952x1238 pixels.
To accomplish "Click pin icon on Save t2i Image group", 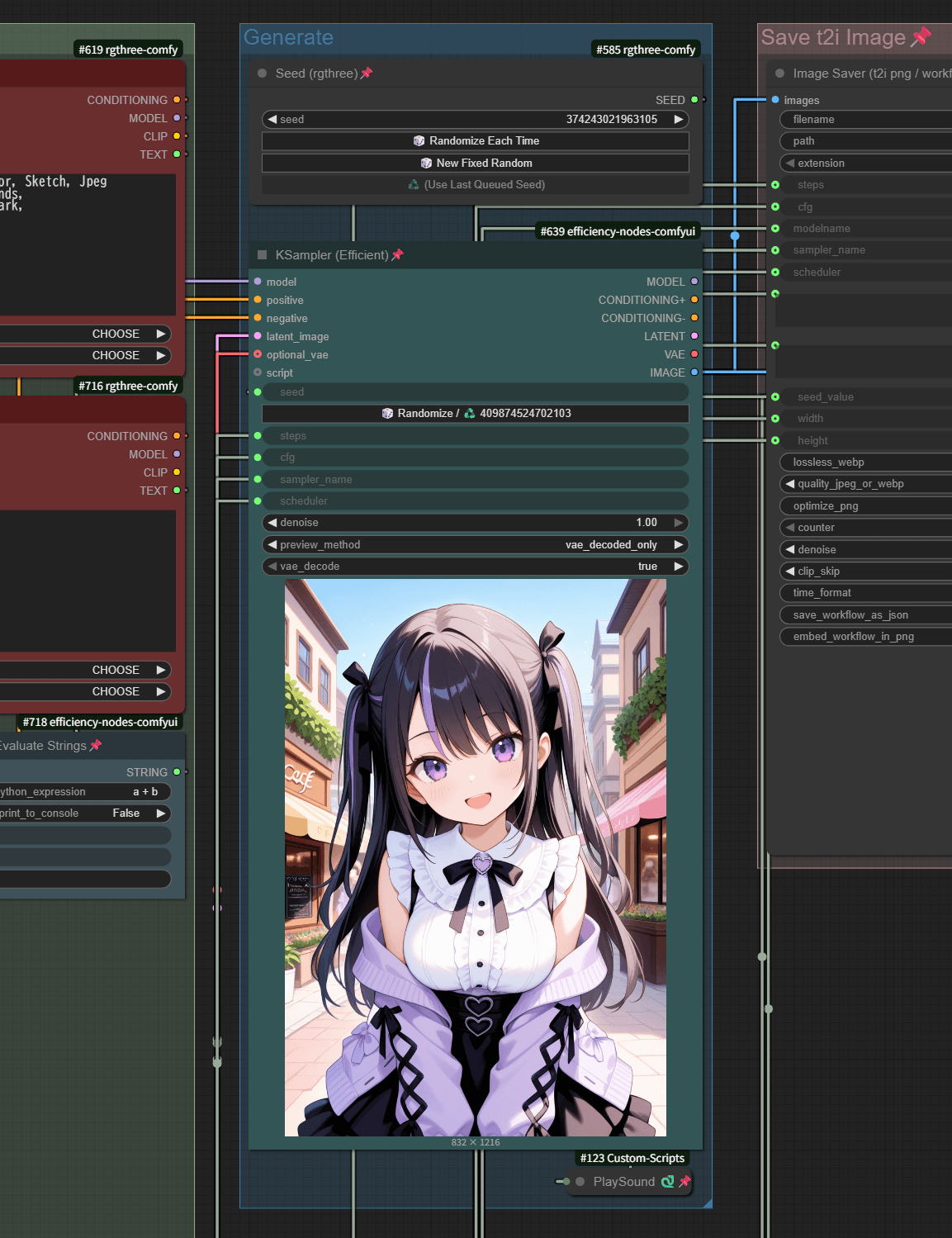I will (x=921, y=37).
